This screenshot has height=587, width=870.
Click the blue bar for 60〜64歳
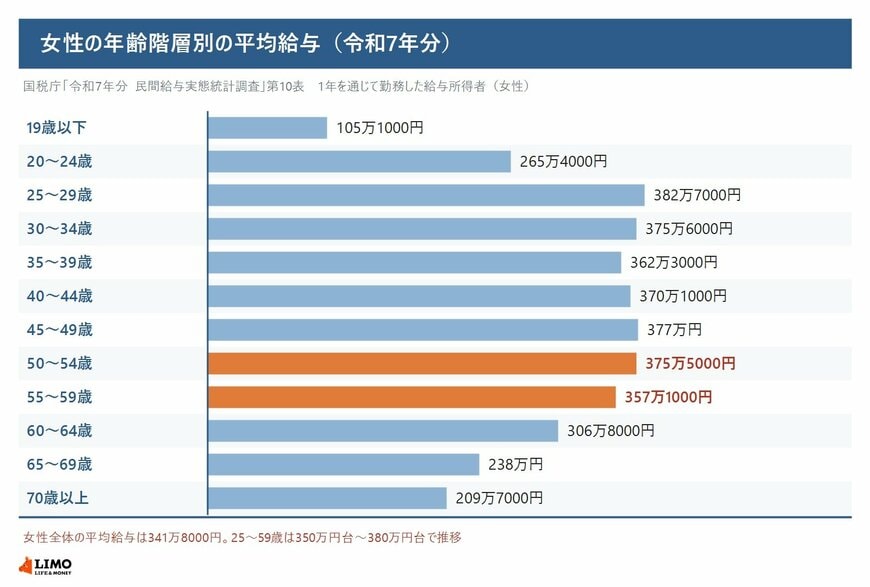(x=383, y=431)
